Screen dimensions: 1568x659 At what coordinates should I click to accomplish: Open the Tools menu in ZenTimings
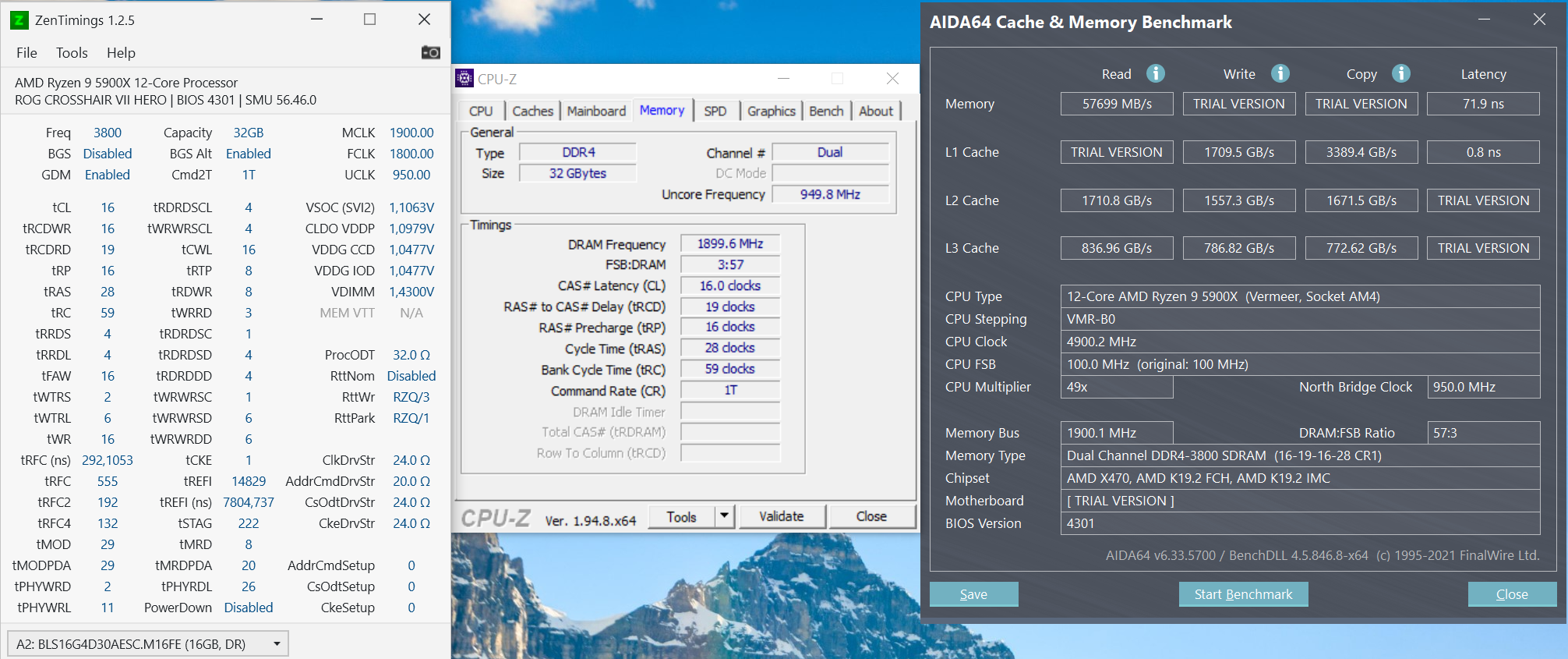[x=72, y=52]
